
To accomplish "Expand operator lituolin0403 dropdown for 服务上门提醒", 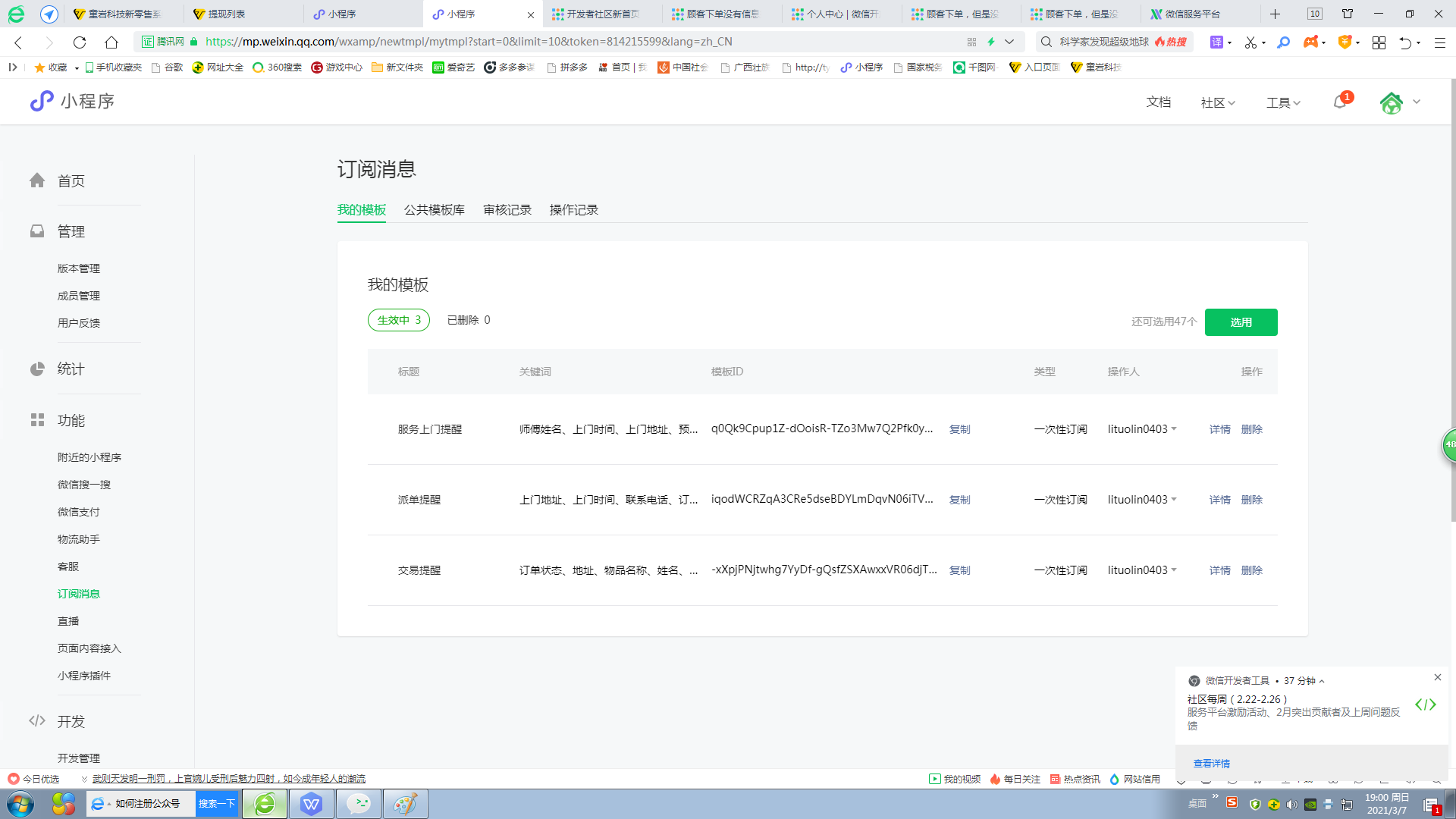I will click(x=1174, y=429).
